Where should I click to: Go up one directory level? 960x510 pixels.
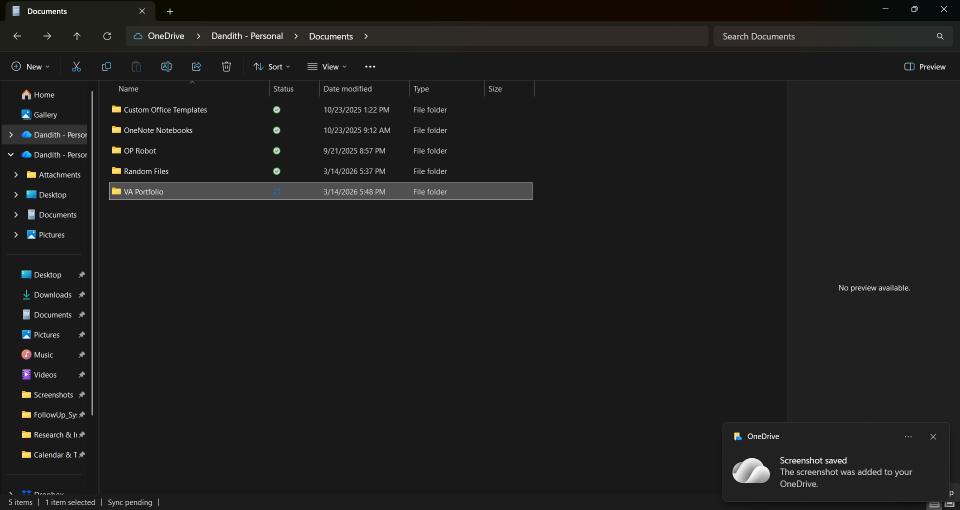tap(77, 36)
